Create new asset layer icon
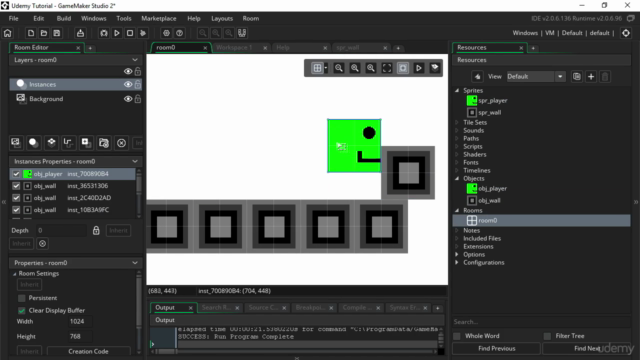This screenshot has height=360, width=640. pyautogui.click(x=86, y=142)
